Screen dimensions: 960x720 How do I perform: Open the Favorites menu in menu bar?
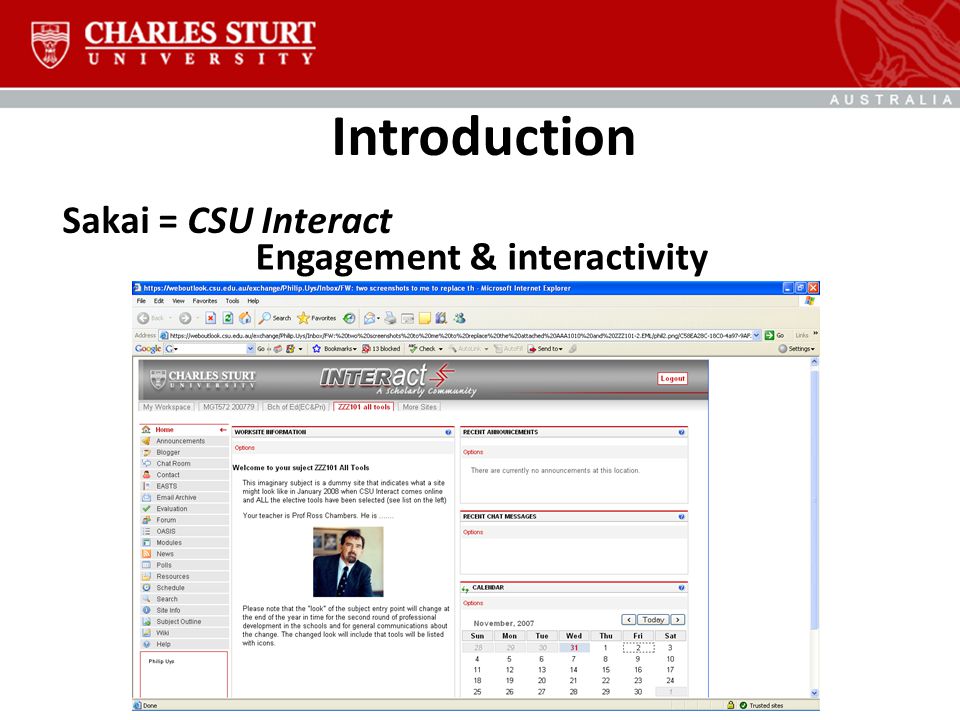(x=204, y=301)
